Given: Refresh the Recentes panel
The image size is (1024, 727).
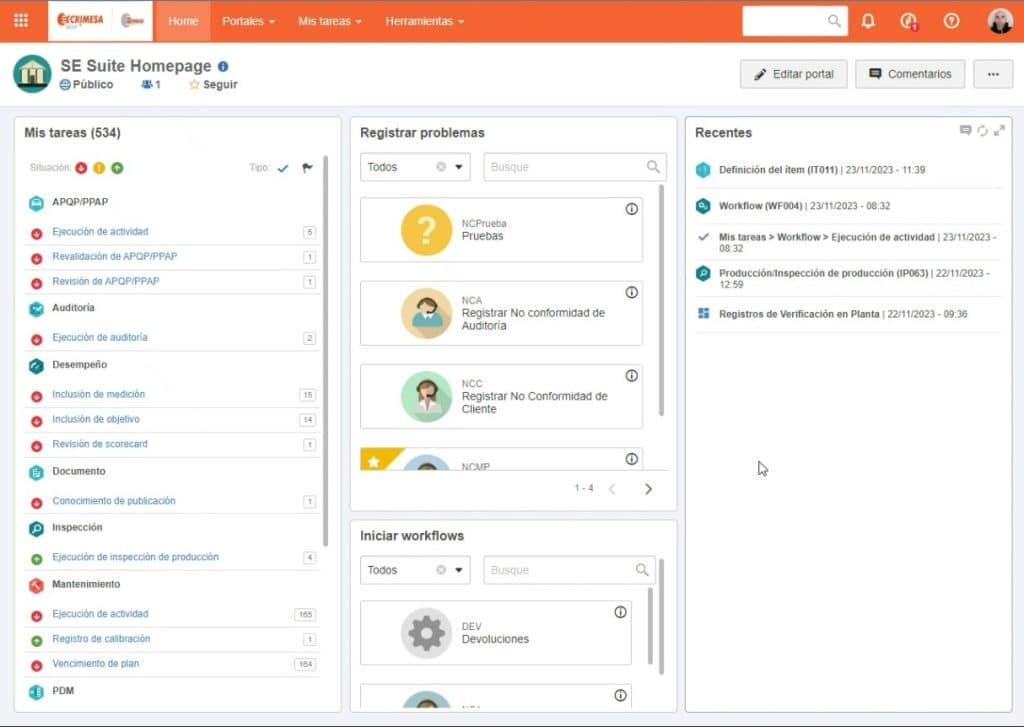Looking at the screenshot, I should click(x=982, y=131).
